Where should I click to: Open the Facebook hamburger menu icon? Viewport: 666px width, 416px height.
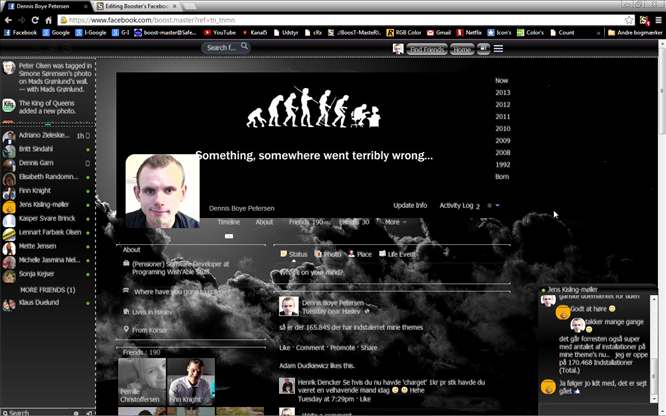pos(498,49)
